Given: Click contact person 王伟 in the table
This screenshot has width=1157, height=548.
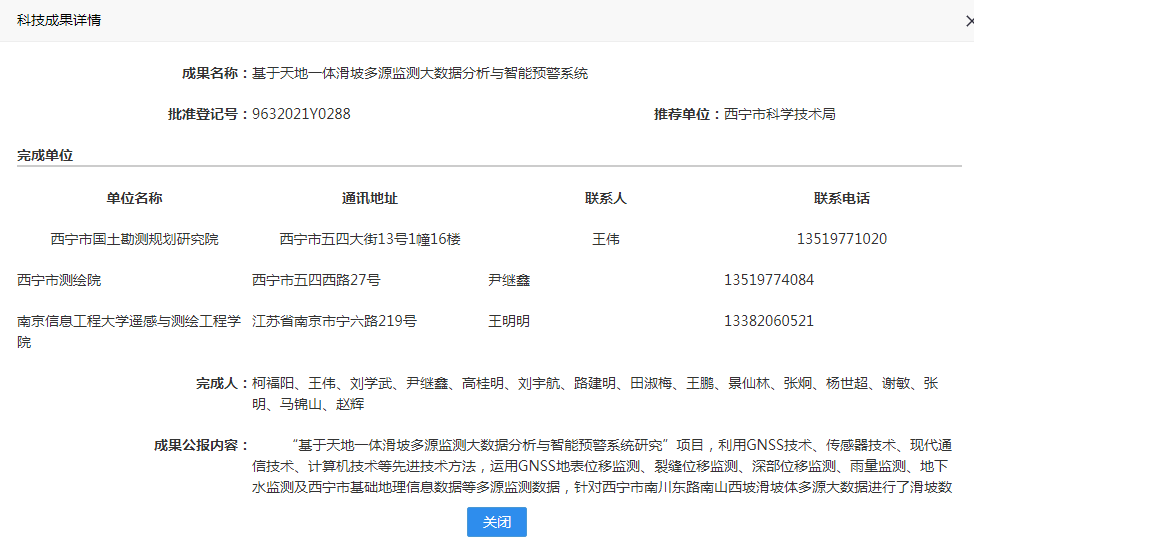Looking at the screenshot, I should tap(606, 239).
